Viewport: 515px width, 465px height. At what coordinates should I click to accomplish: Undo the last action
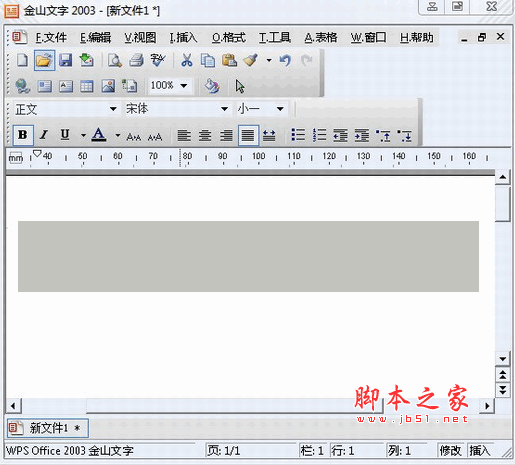click(285, 60)
